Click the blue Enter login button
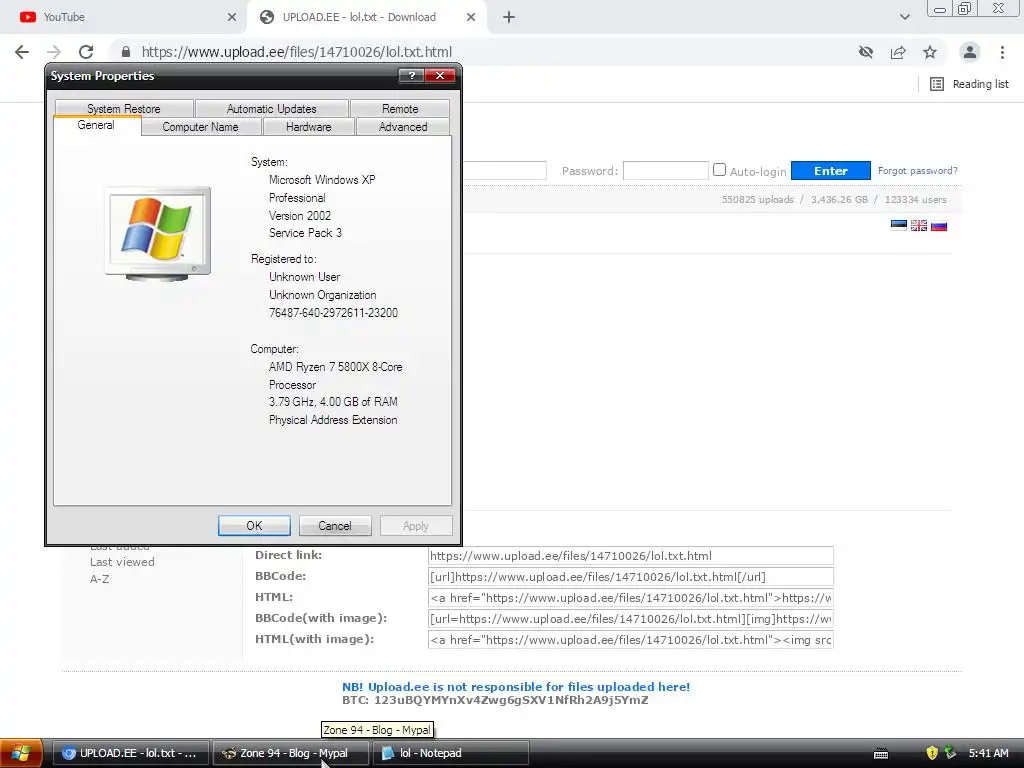 [x=831, y=170]
